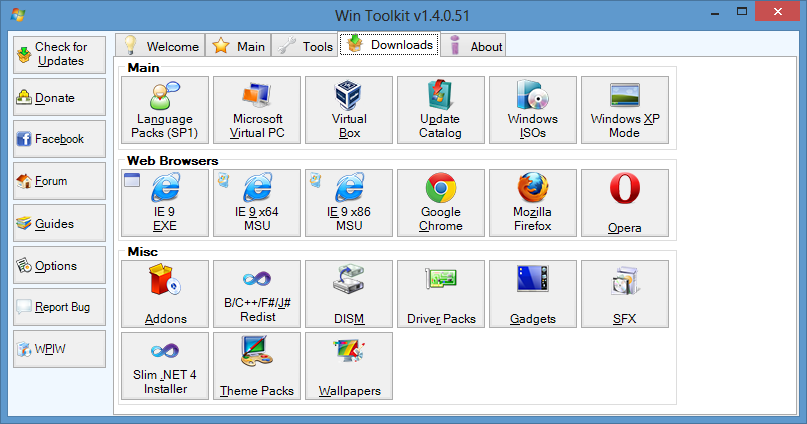Launch the Windows XP Mode download
Screen dimensions: 807x424
[x=624, y=112]
